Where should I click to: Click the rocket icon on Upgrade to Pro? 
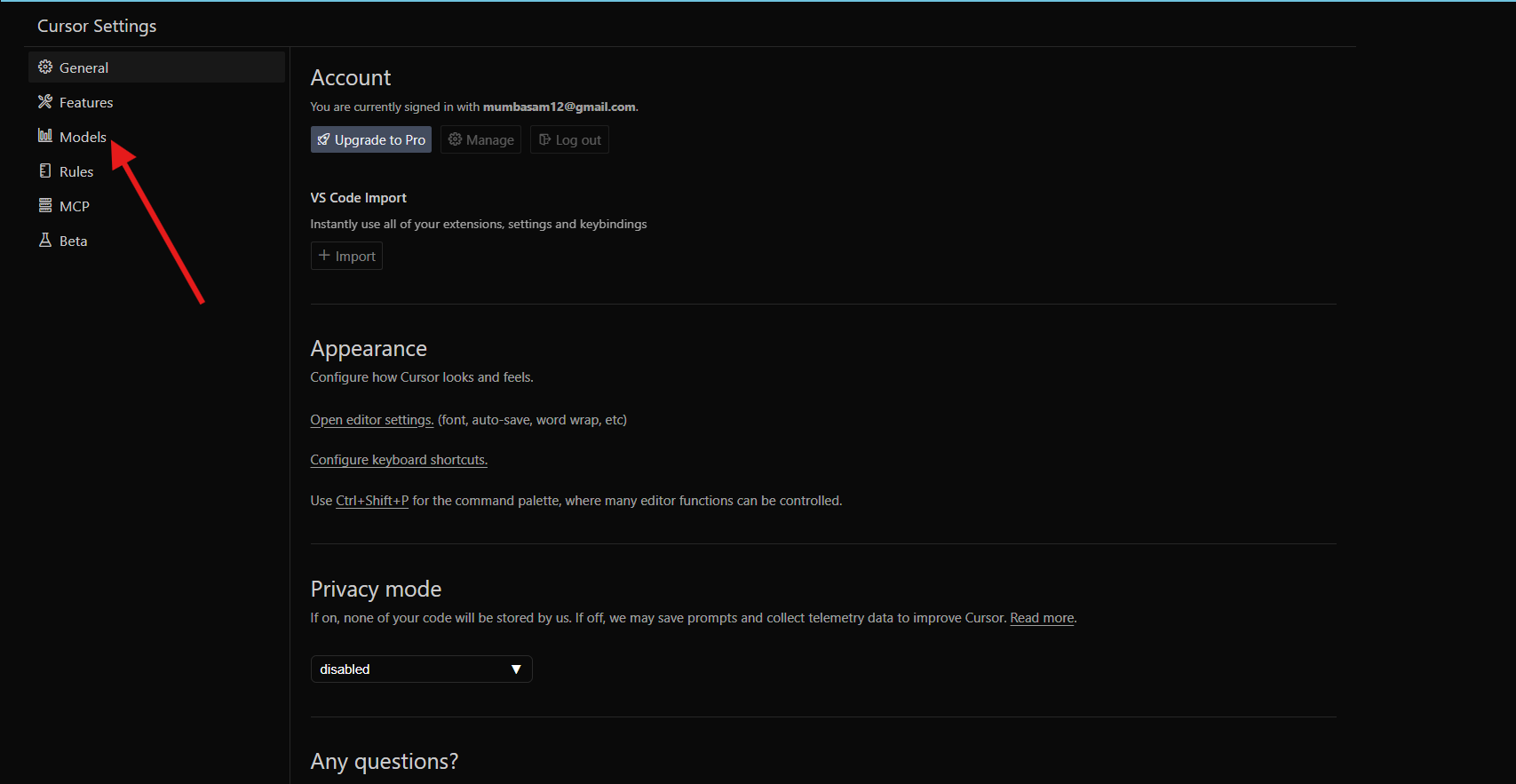323,139
